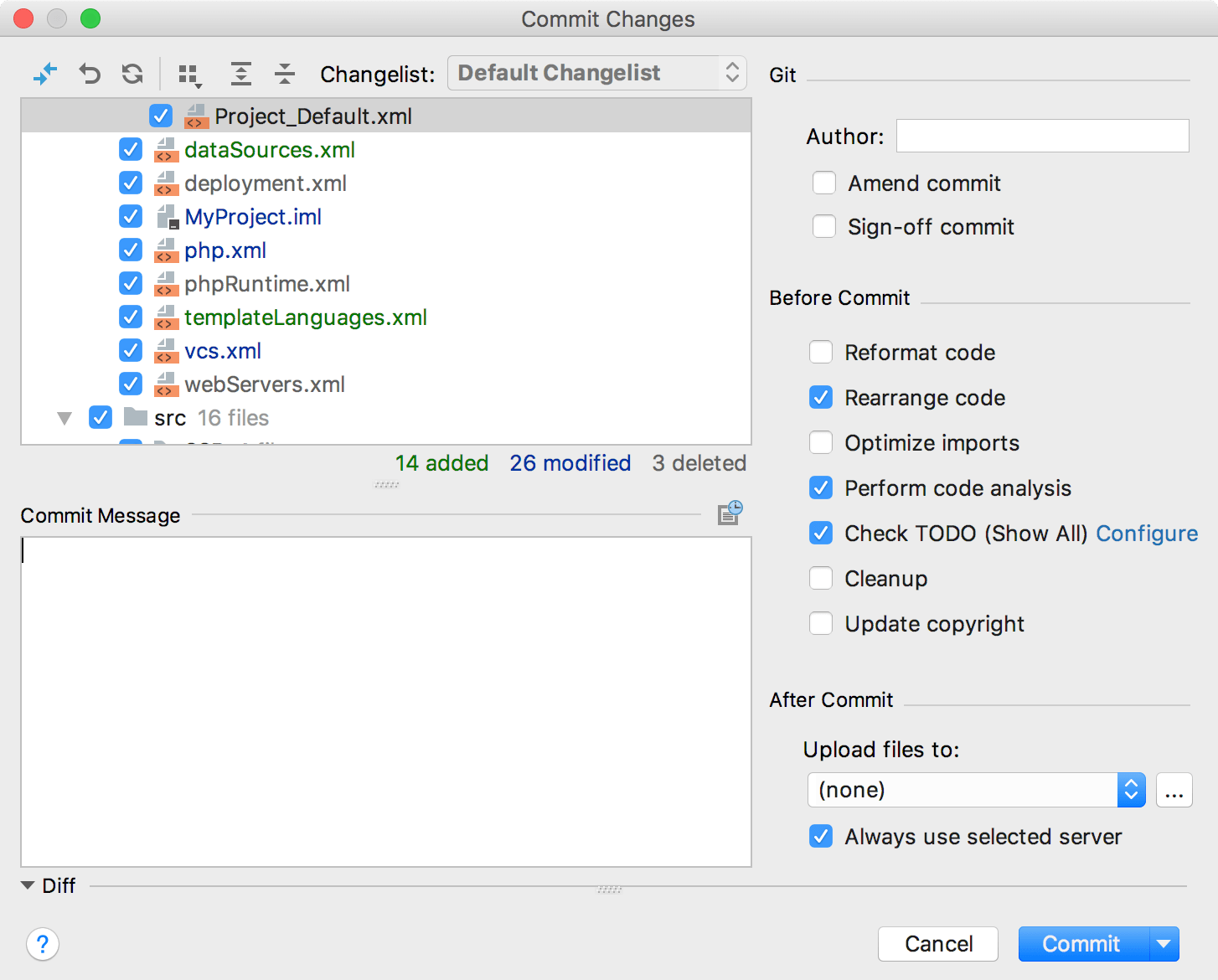
Task: Open the commit message history icon
Action: (730, 513)
